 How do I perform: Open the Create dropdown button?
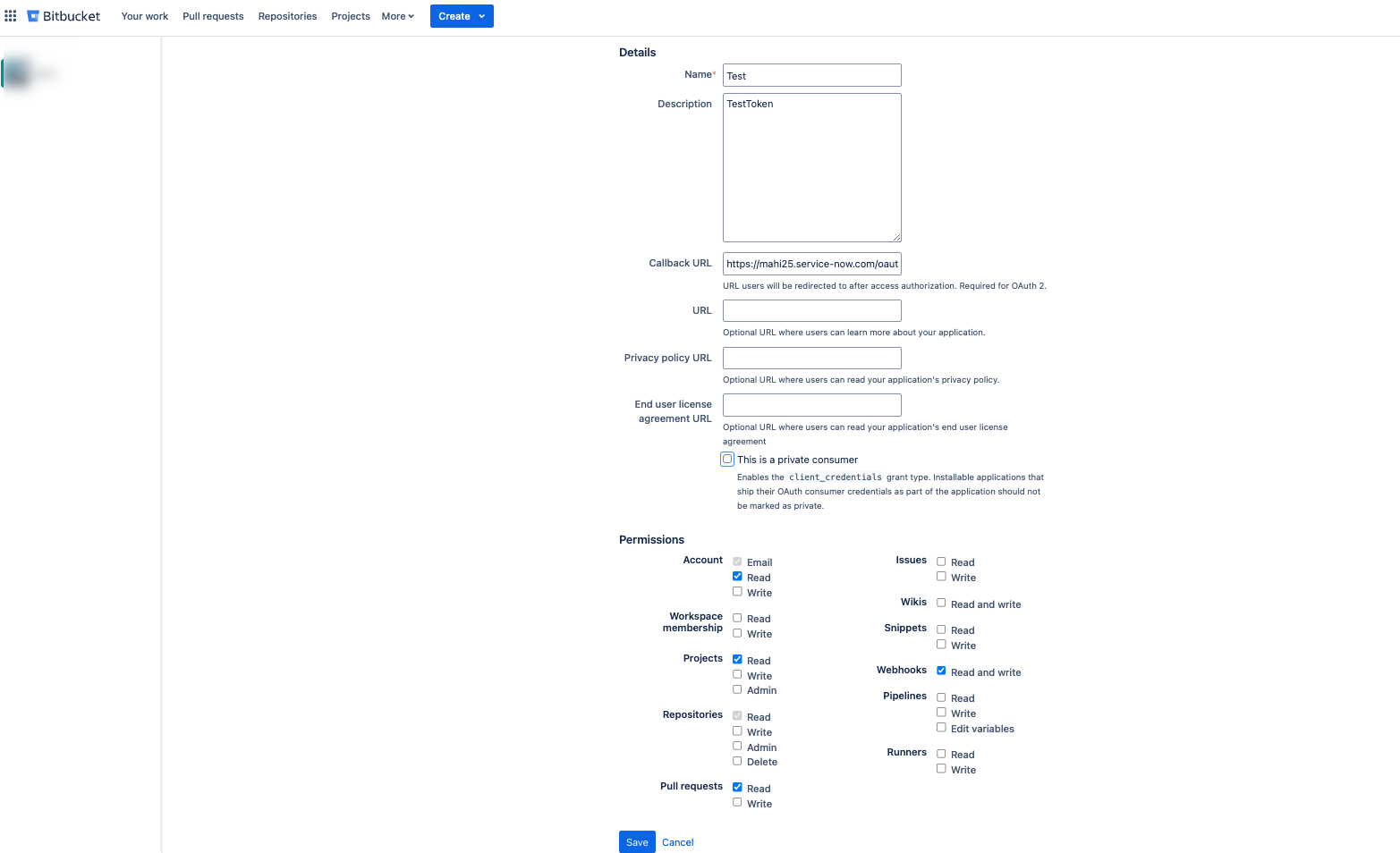point(462,16)
